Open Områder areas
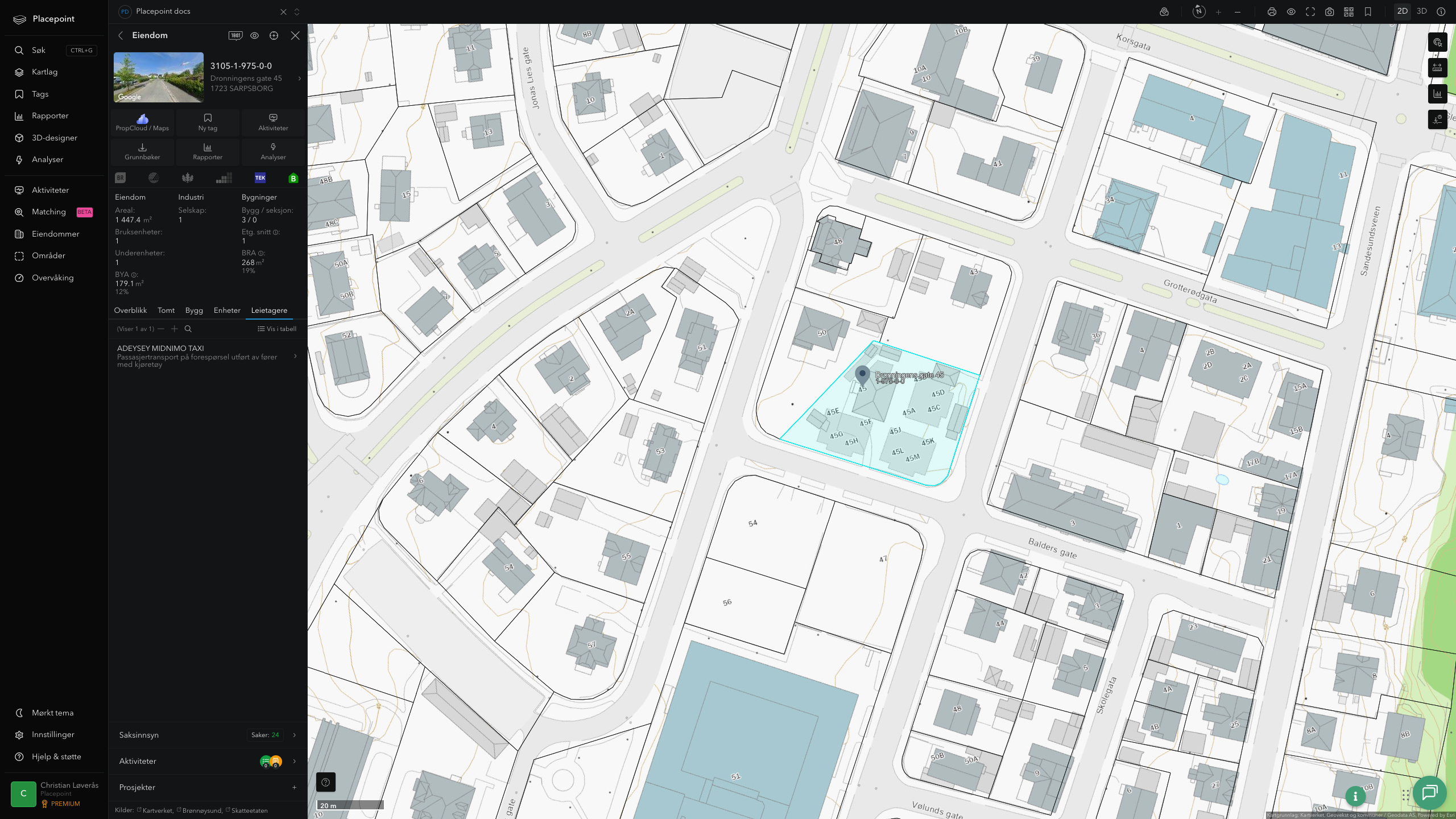Viewport: 1456px width, 819px height. [x=48, y=255]
